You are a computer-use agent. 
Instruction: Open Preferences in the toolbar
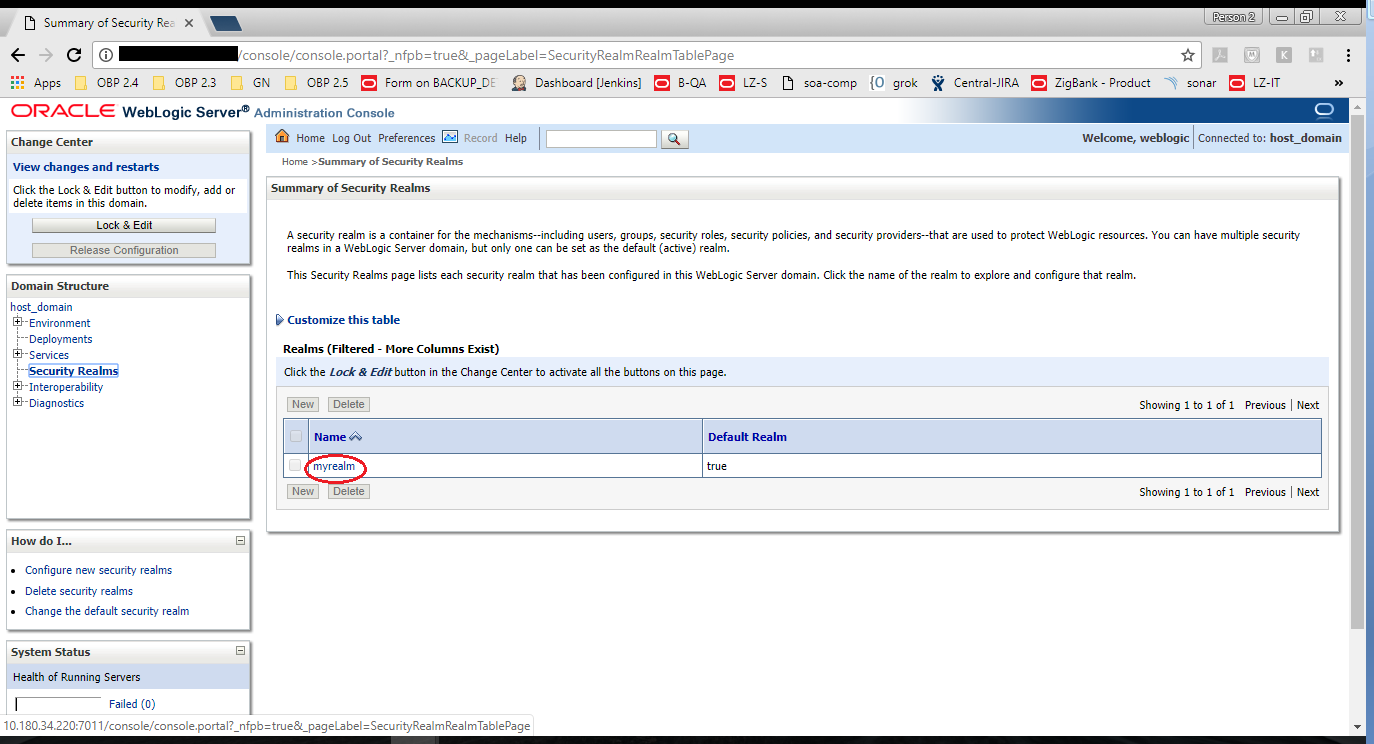tap(406, 138)
